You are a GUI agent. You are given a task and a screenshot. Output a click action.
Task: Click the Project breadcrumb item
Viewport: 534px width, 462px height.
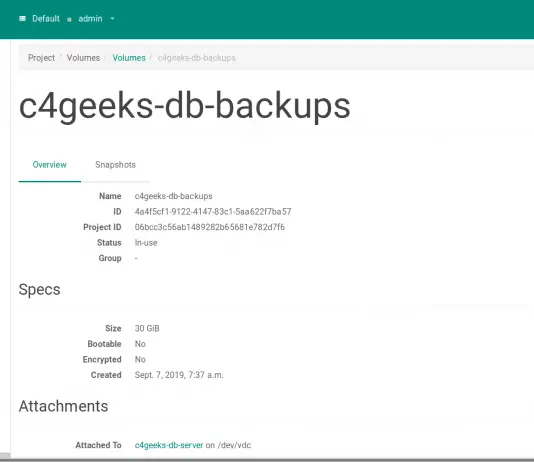click(x=41, y=58)
